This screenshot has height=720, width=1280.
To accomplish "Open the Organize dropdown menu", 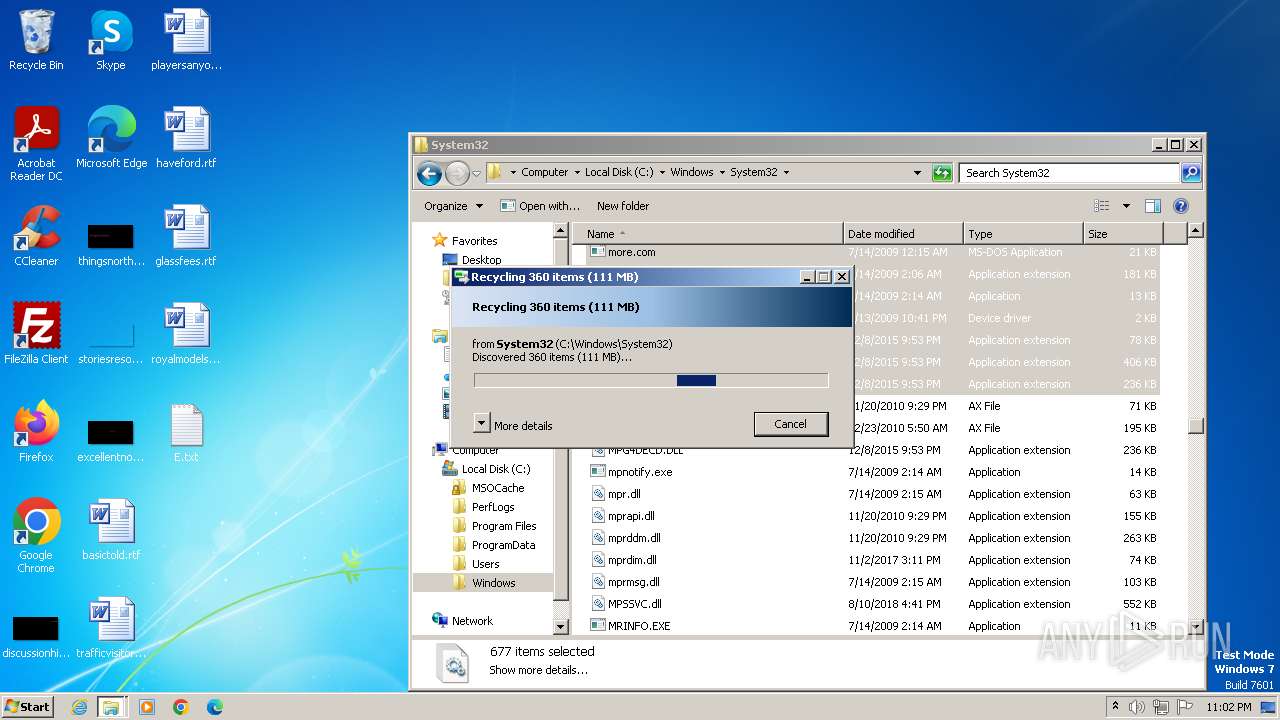I will pos(454,206).
